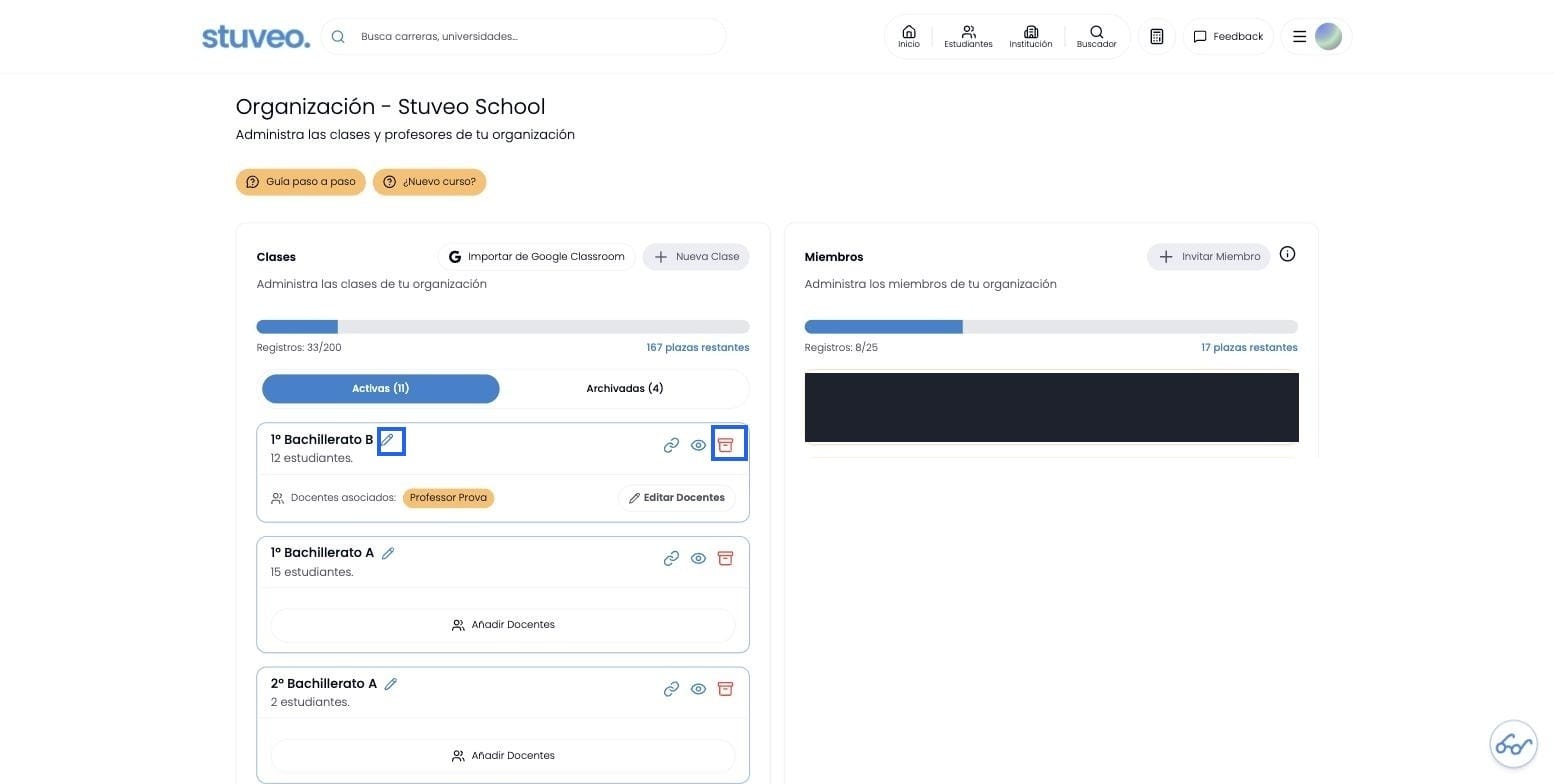
Task: Archive the 1º Bachillerato A class
Action: click(x=726, y=558)
